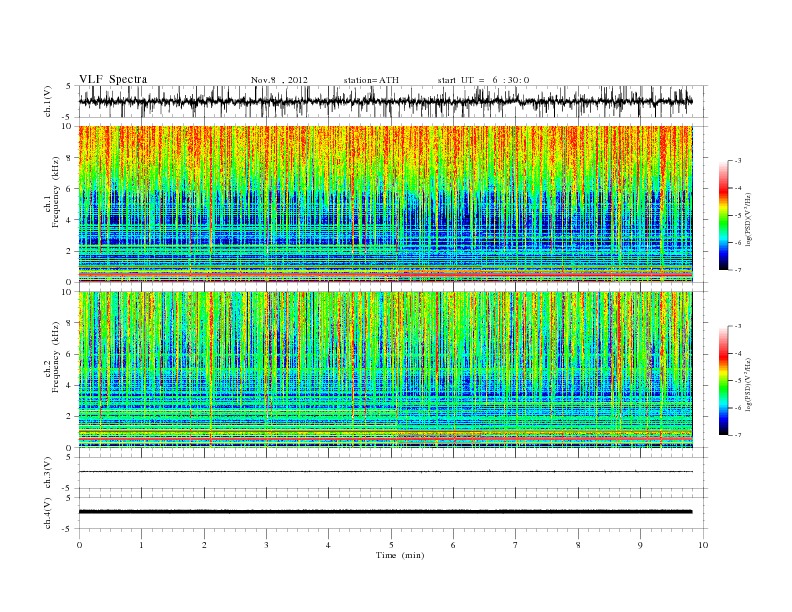The image size is (792, 612).
Task: Click the "6" minute tick on time axis
Action: (x=453, y=545)
